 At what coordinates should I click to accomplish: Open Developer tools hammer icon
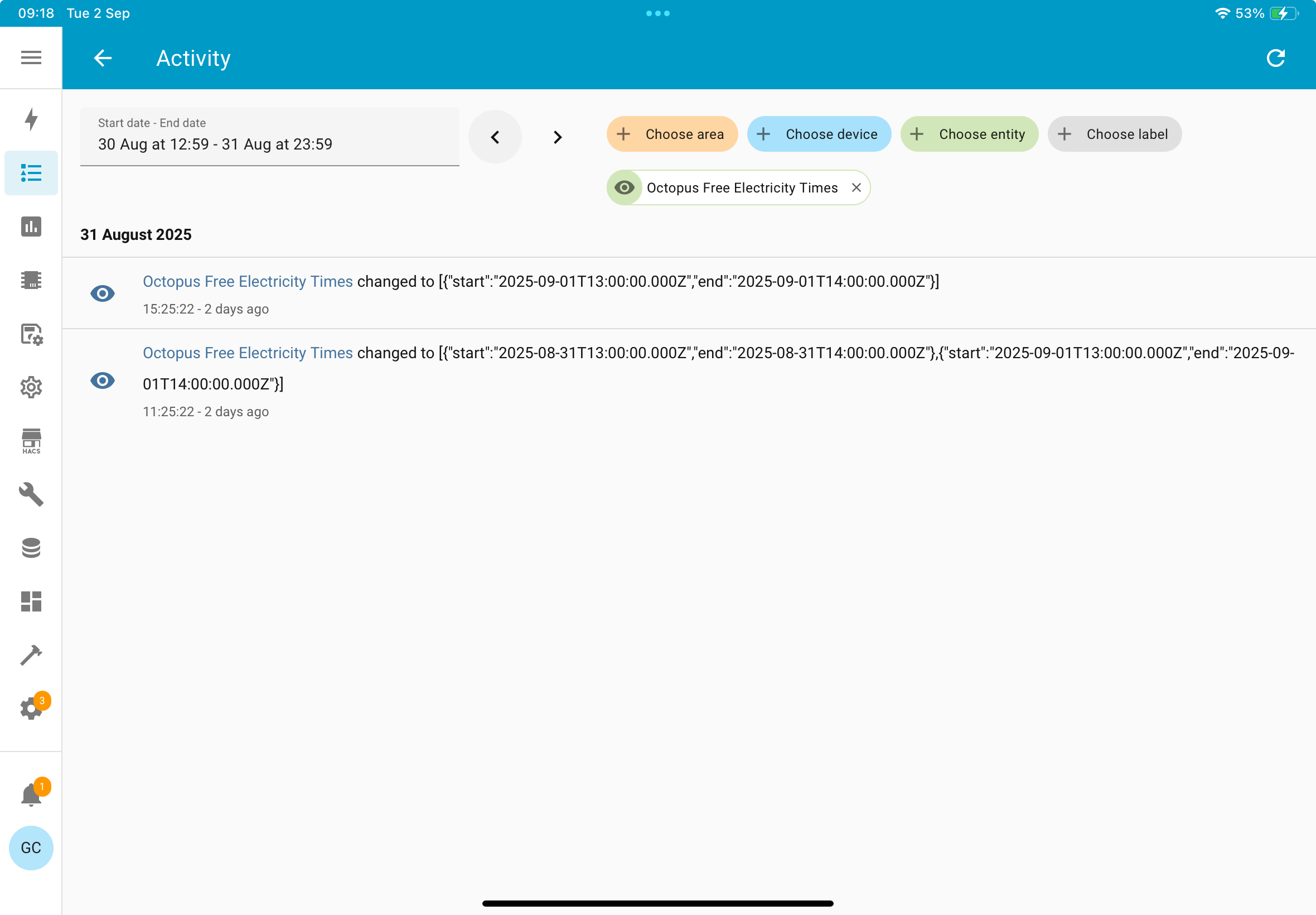tap(31, 654)
